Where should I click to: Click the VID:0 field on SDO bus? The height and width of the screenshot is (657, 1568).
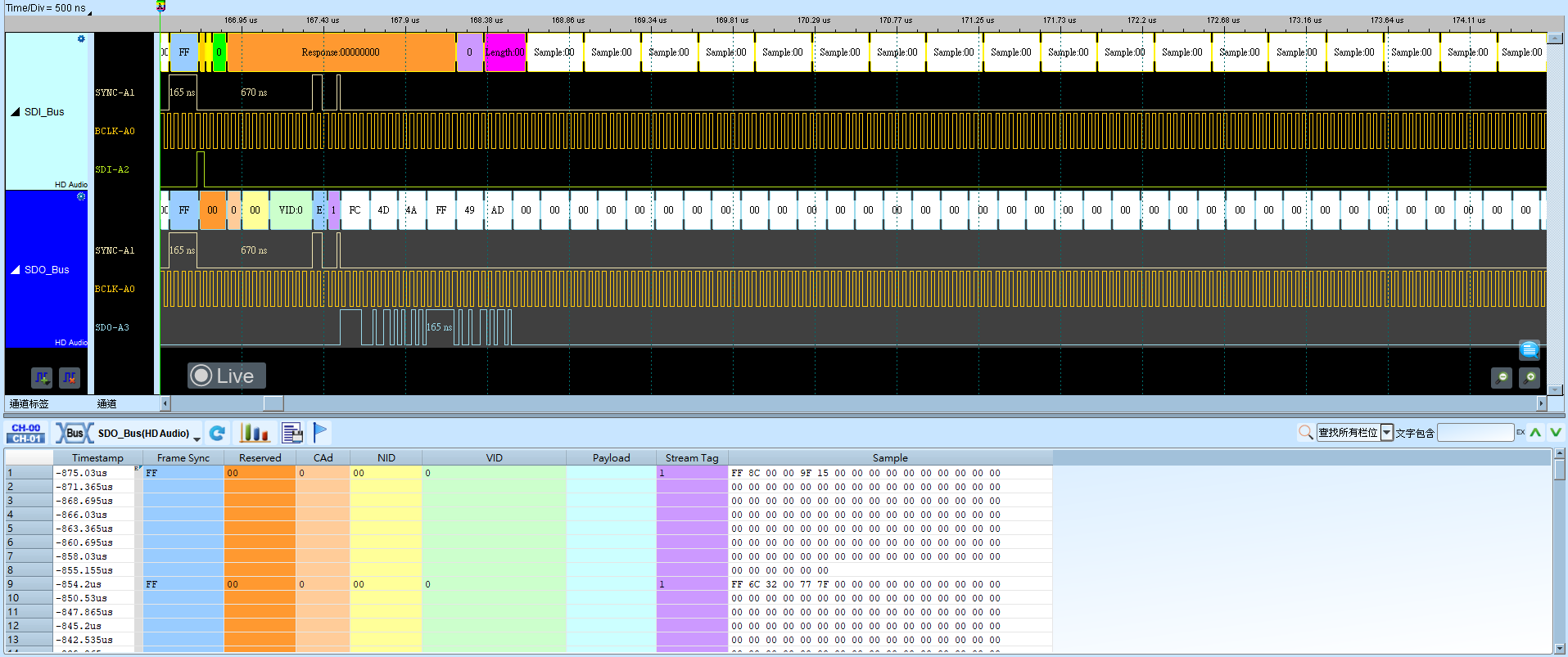pyautogui.click(x=291, y=210)
